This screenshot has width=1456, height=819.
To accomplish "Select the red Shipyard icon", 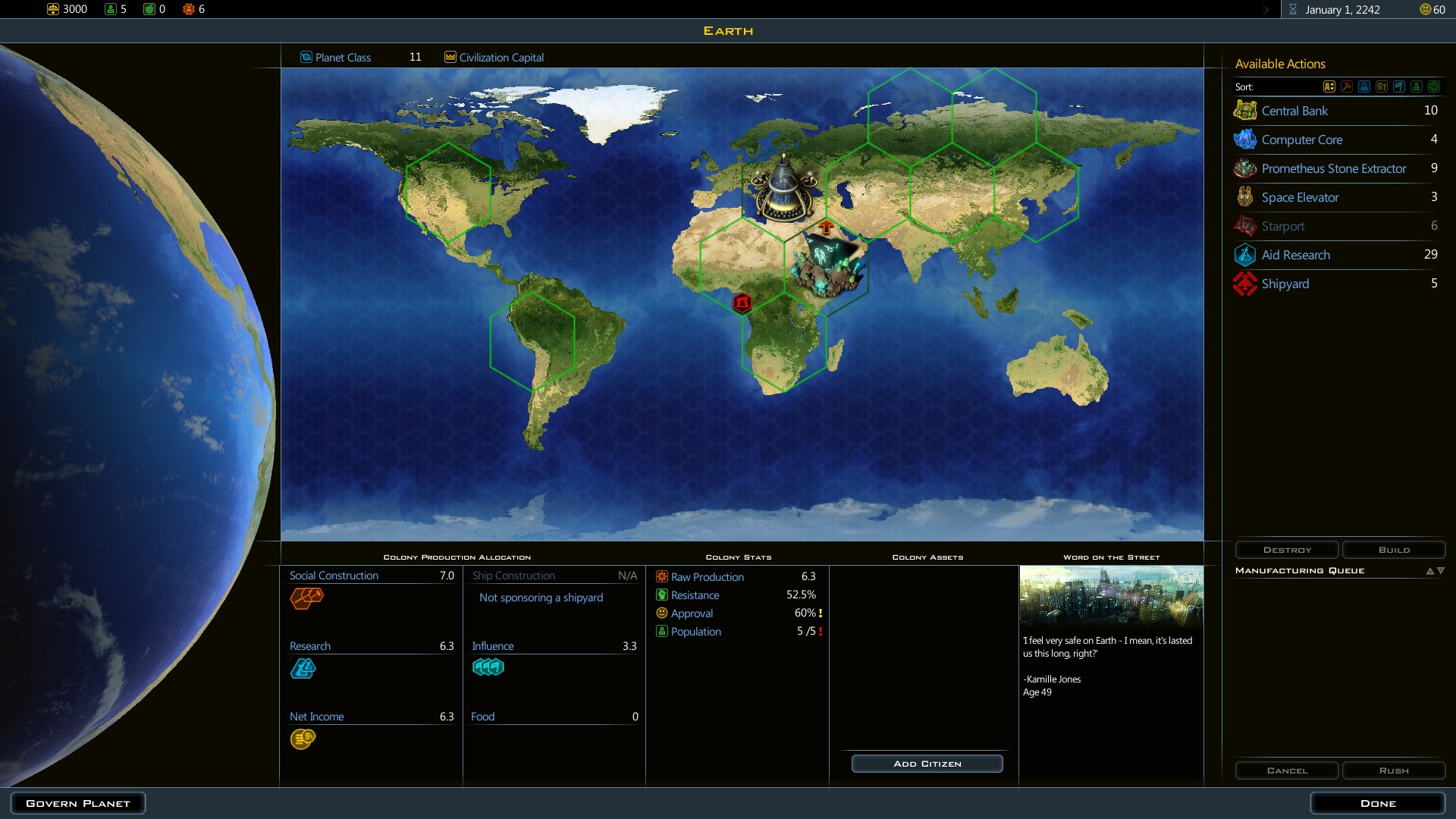I will (1244, 284).
